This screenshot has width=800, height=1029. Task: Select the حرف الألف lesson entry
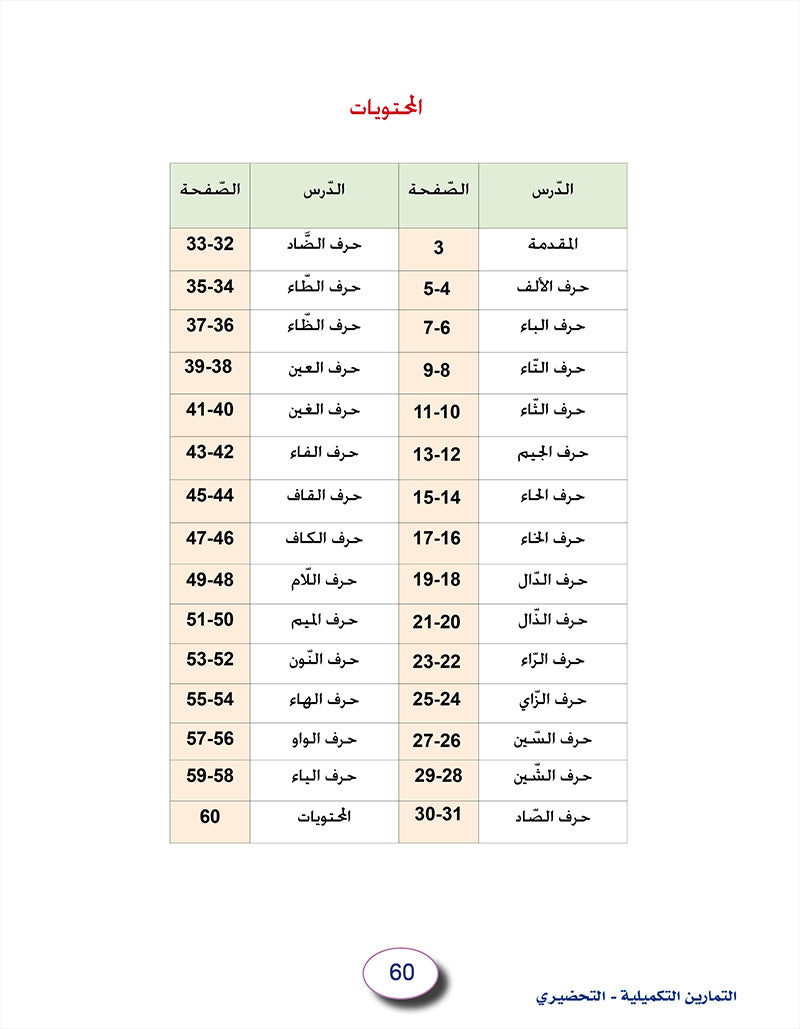pyautogui.click(x=552, y=288)
